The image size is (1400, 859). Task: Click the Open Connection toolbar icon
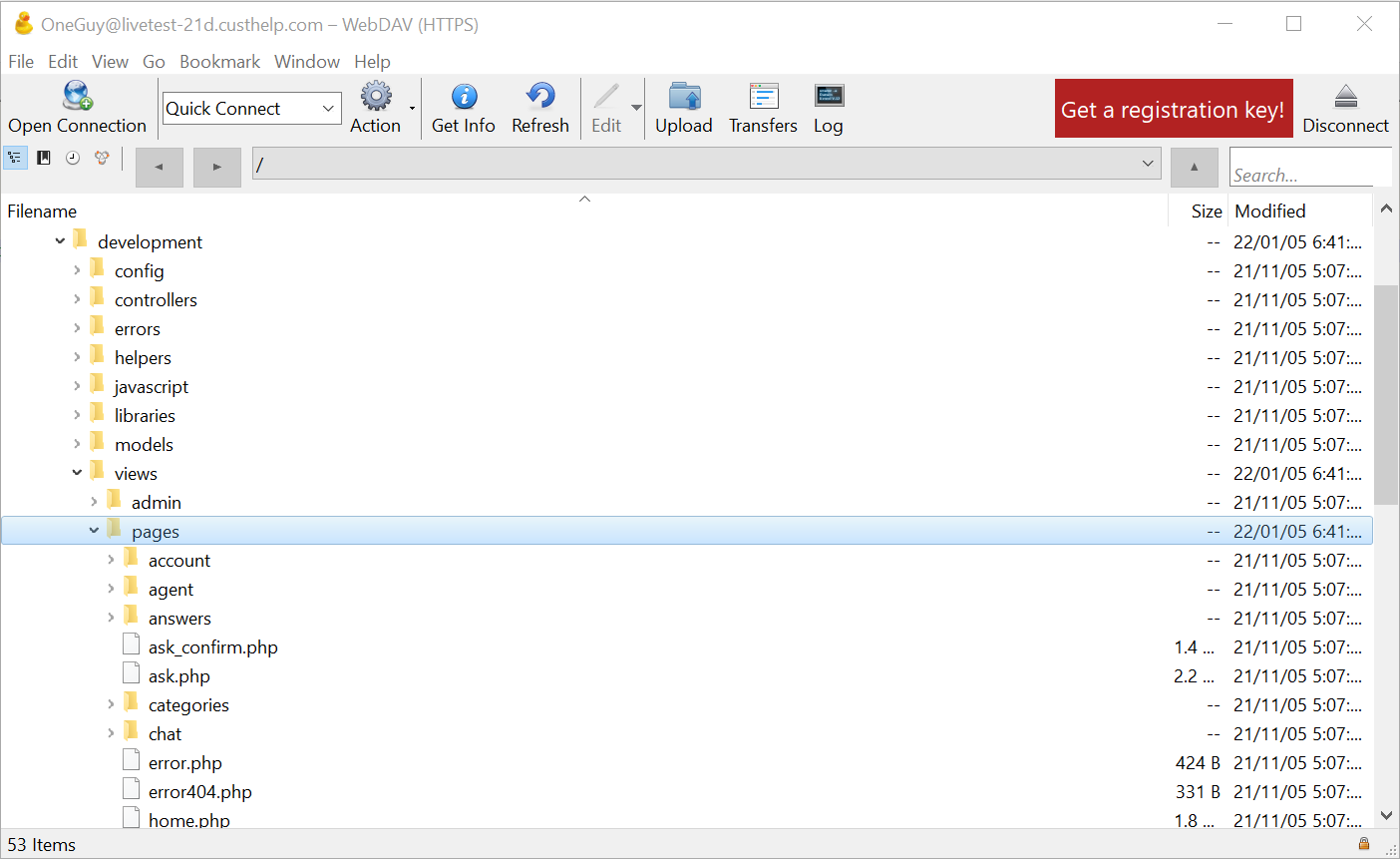pos(77,96)
